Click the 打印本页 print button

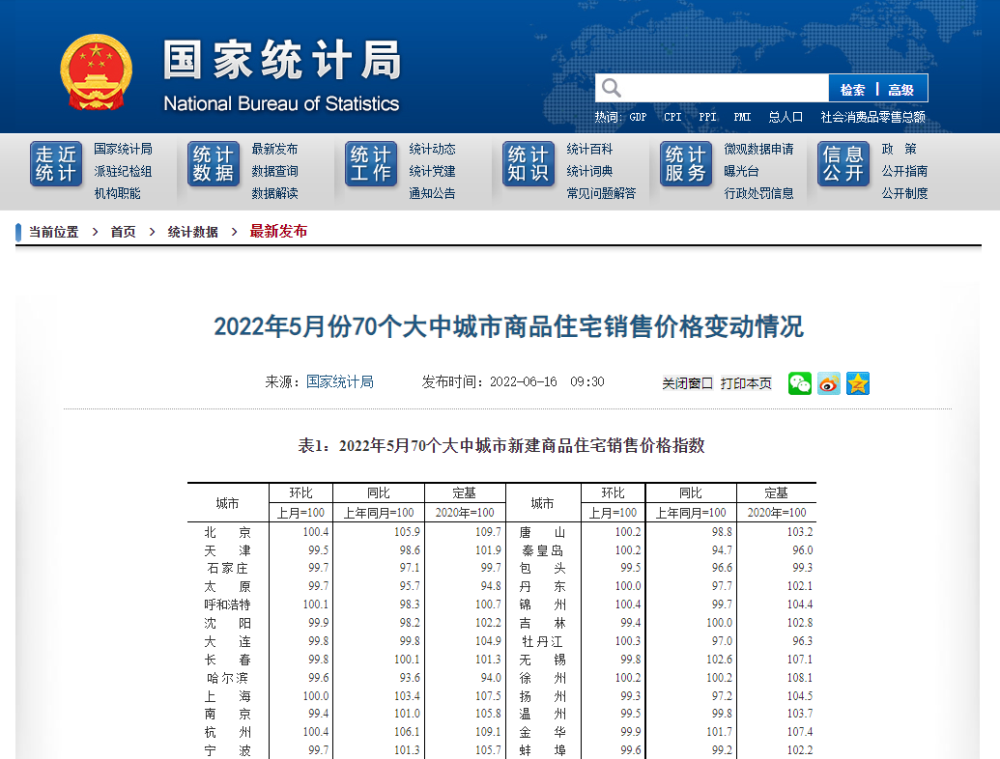[x=746, y=383]
